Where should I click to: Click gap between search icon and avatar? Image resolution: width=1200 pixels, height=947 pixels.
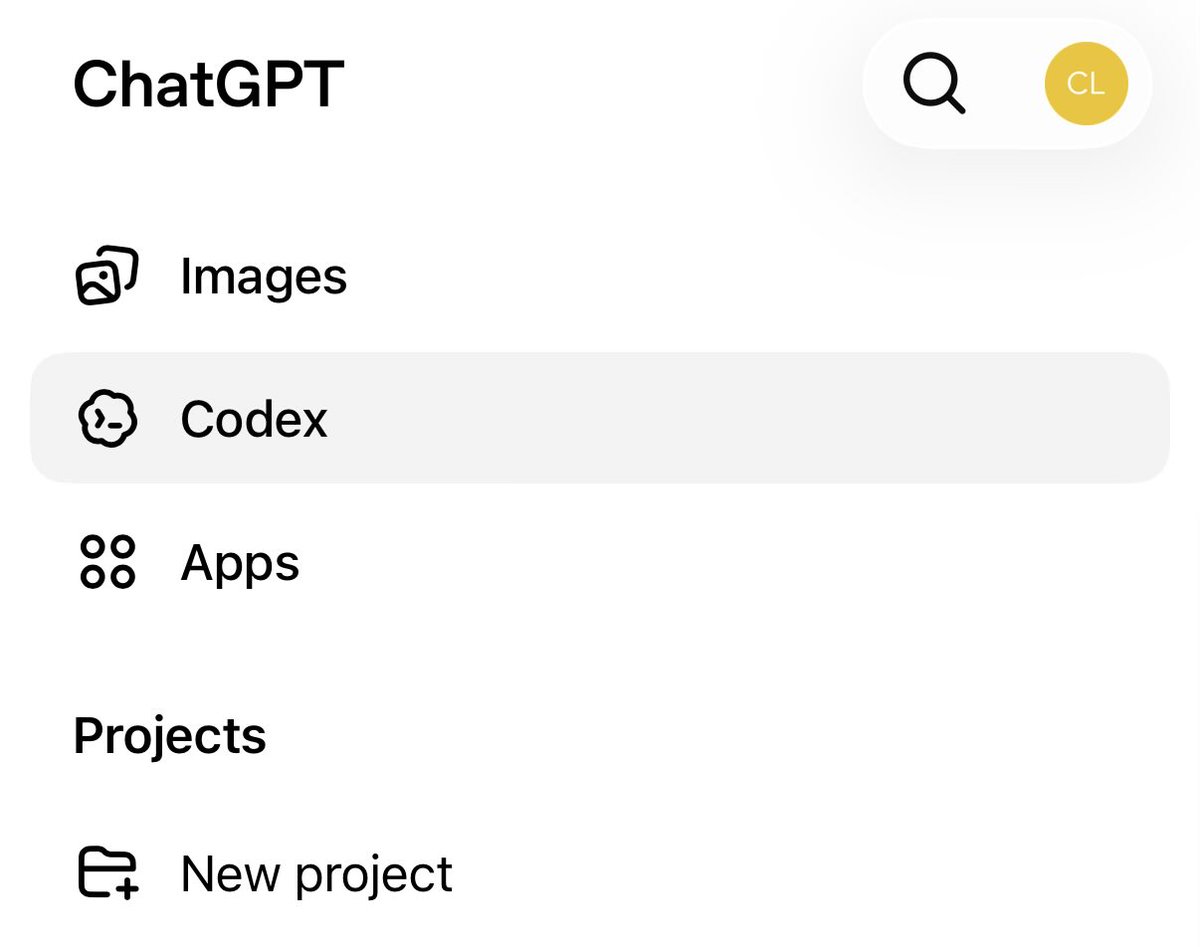(1006, 84)
